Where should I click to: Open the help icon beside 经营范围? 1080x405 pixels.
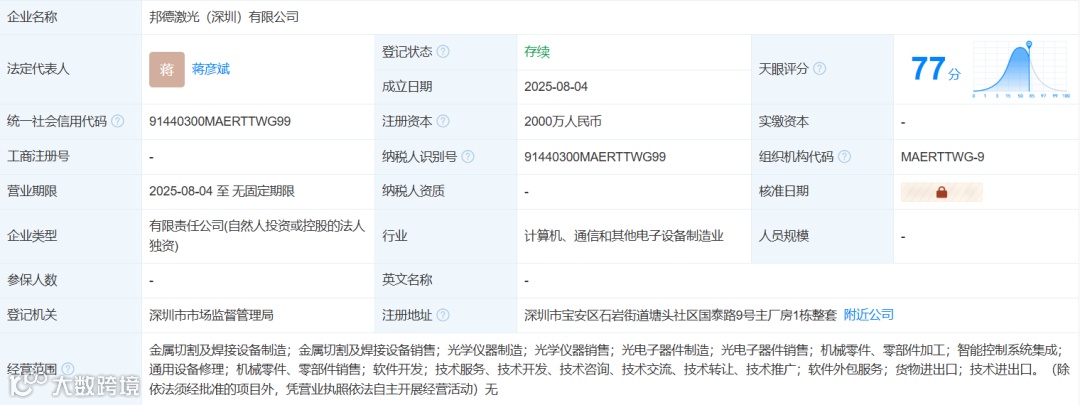click(x=68, y=370)
